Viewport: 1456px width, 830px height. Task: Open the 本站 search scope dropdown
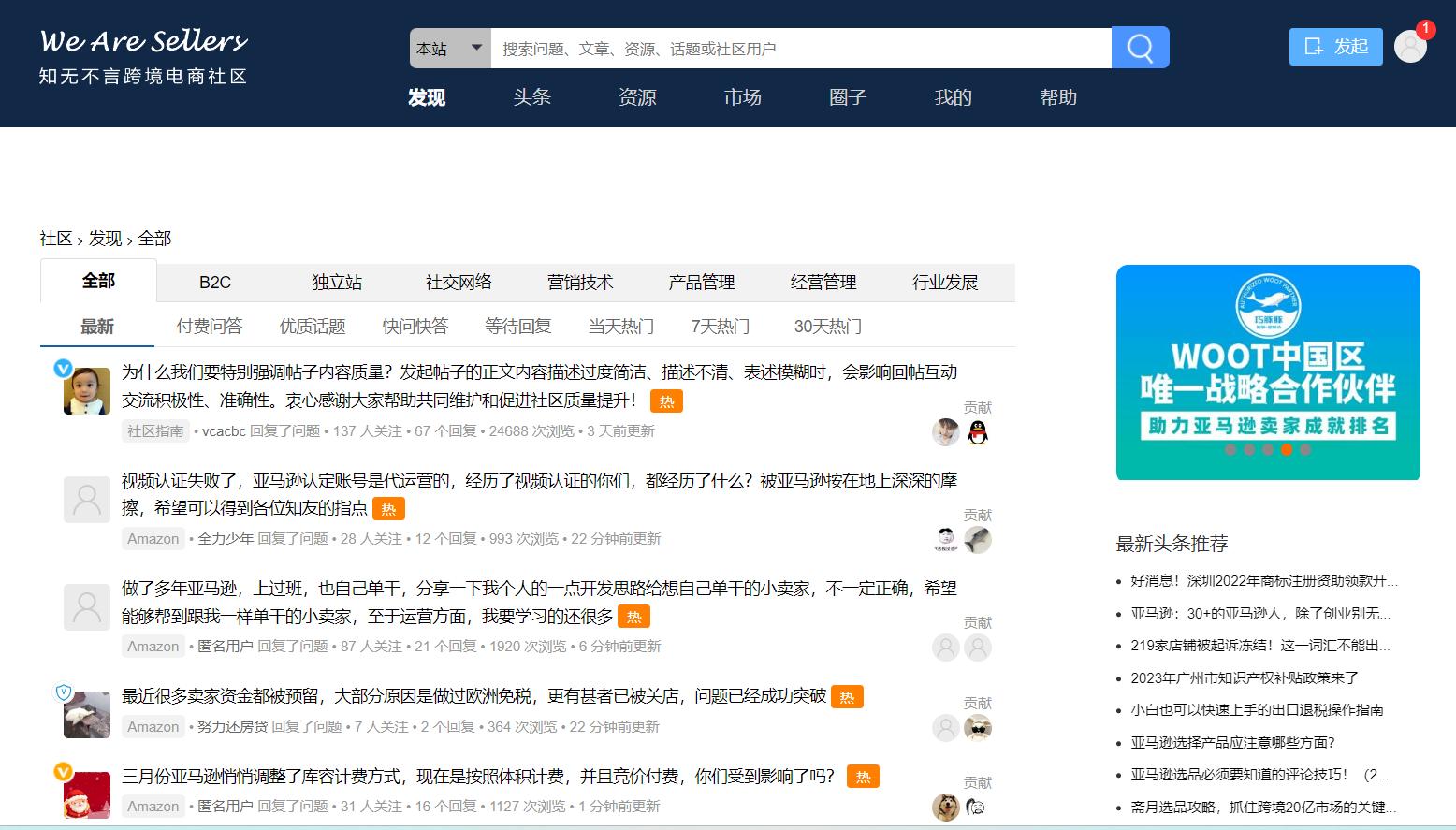pos(449,47)
